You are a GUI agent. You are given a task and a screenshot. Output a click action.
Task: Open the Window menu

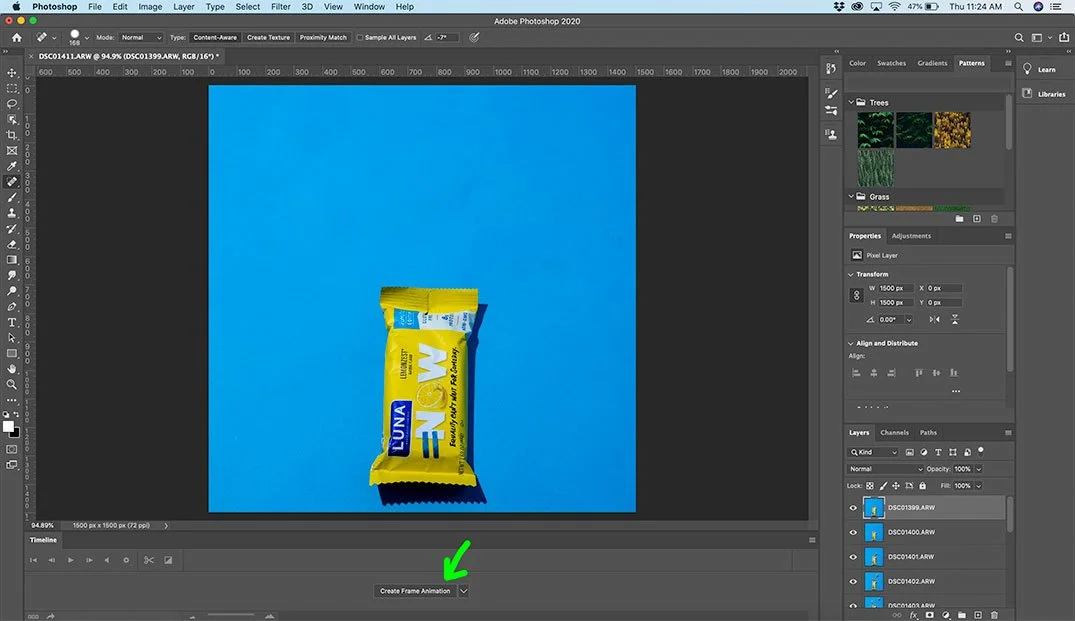[369, 7]
